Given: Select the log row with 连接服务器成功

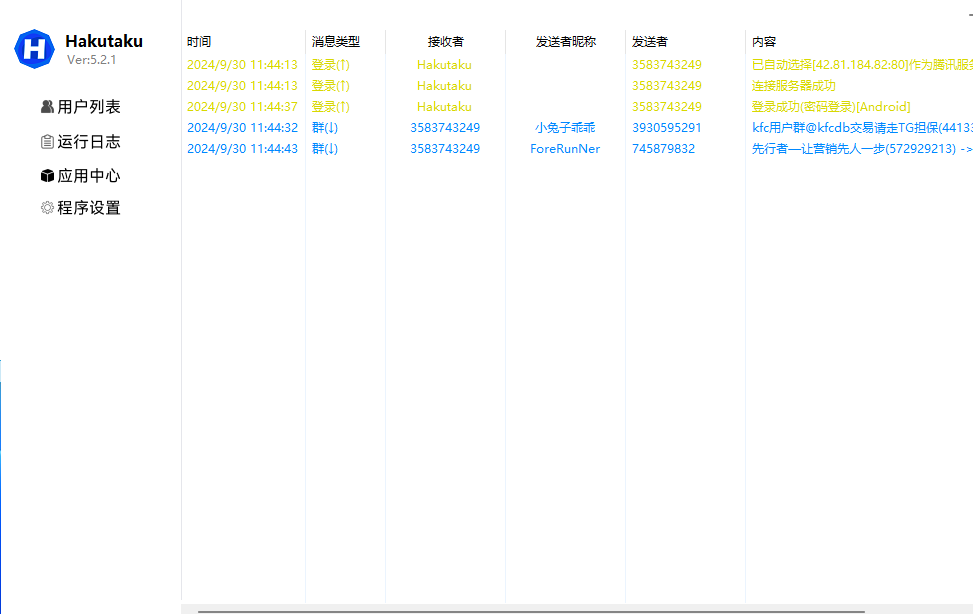Looking at the screenshot, I should pos(794,86).
